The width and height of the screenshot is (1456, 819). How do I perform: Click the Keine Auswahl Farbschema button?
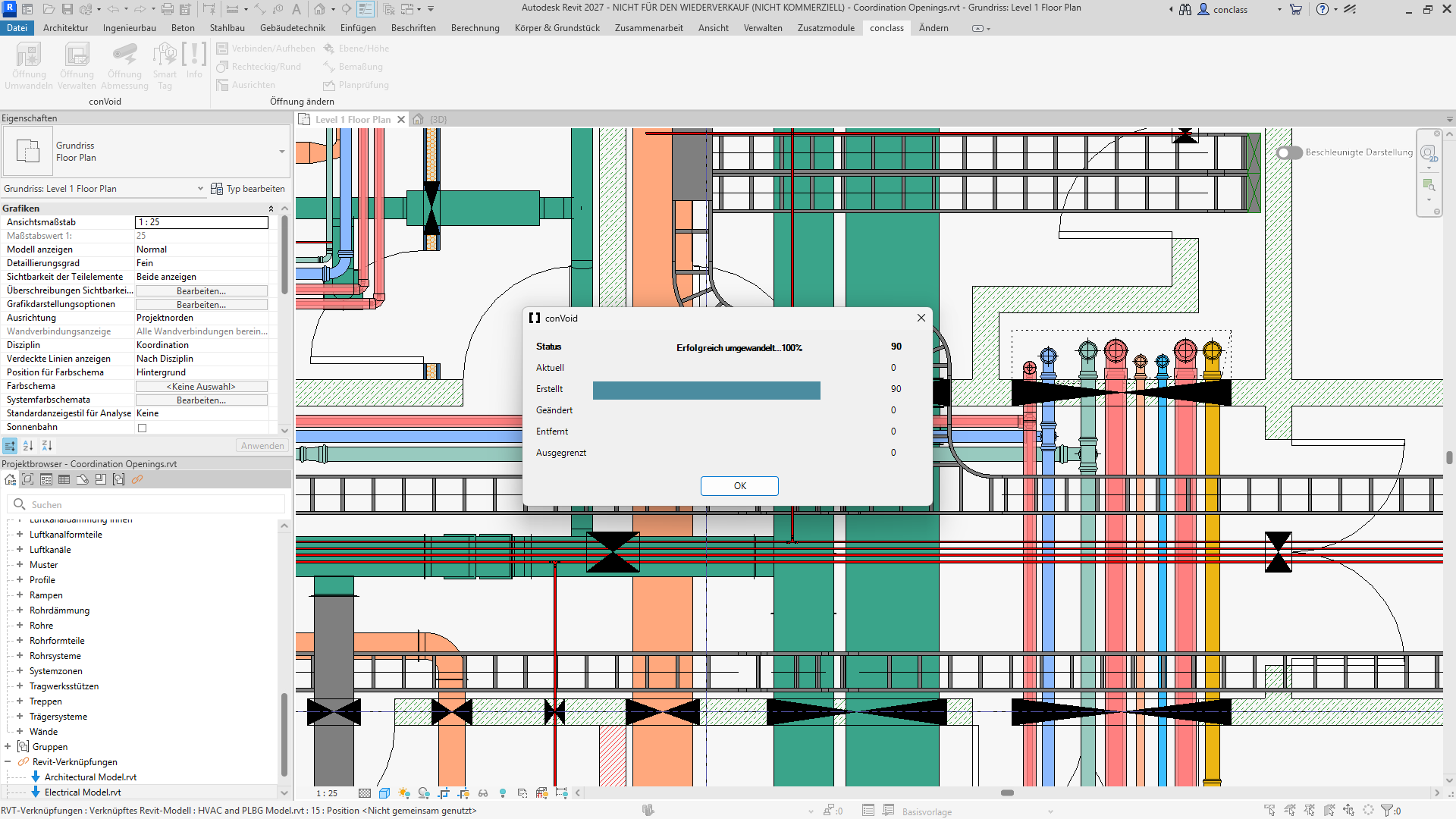point(202,387)
